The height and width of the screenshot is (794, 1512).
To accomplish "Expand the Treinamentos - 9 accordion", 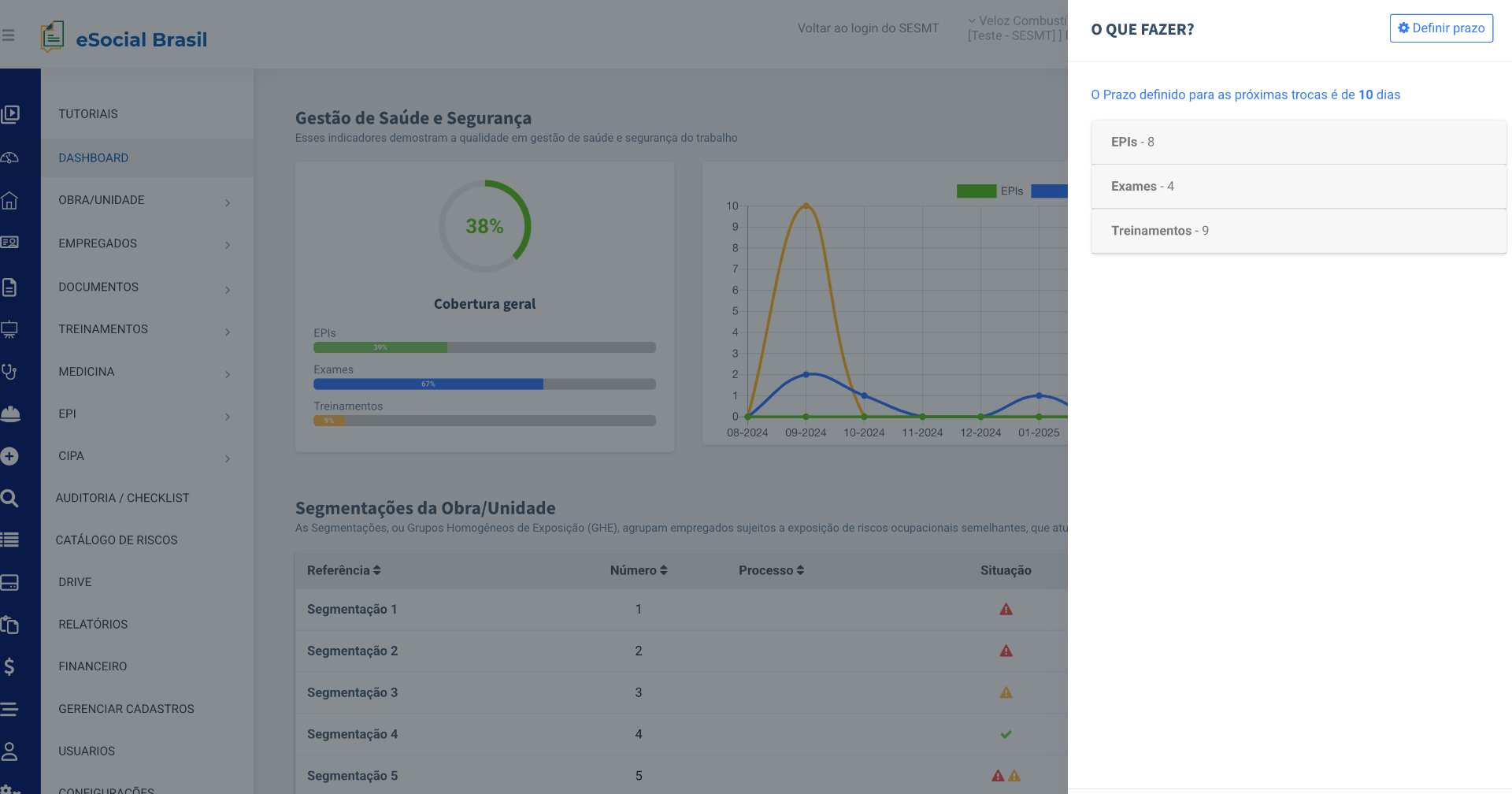I will pos(1298,231).
